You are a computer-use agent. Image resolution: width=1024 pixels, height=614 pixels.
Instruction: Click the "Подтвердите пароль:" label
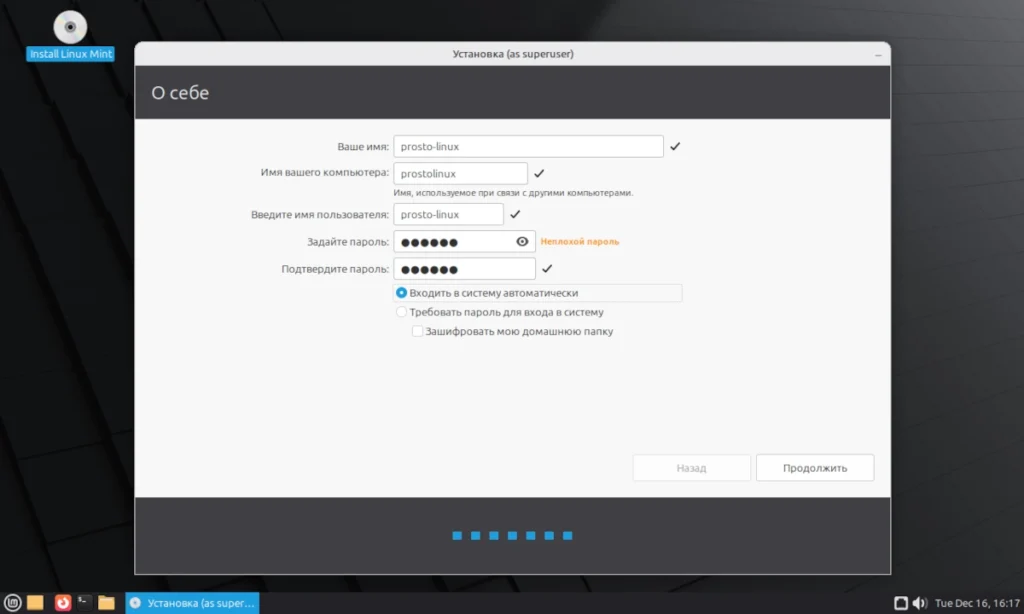pos(335,269)
